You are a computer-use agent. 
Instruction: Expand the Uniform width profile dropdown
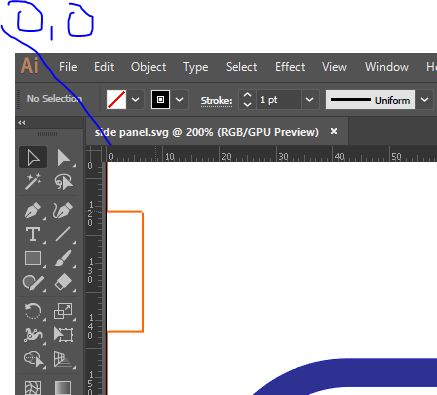[x=424, y=99]
